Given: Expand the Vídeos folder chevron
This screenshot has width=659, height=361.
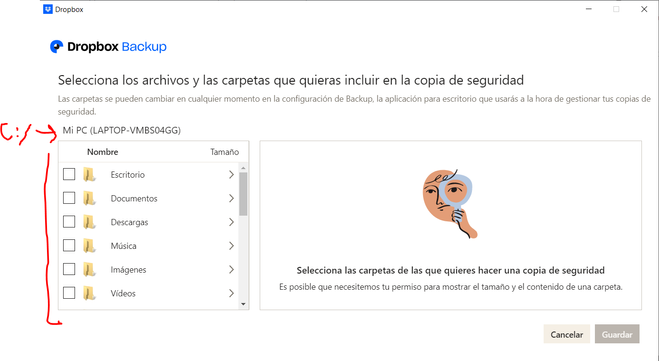Looking at the screenshot, I should pyautogui.click(x=231, y=293).
